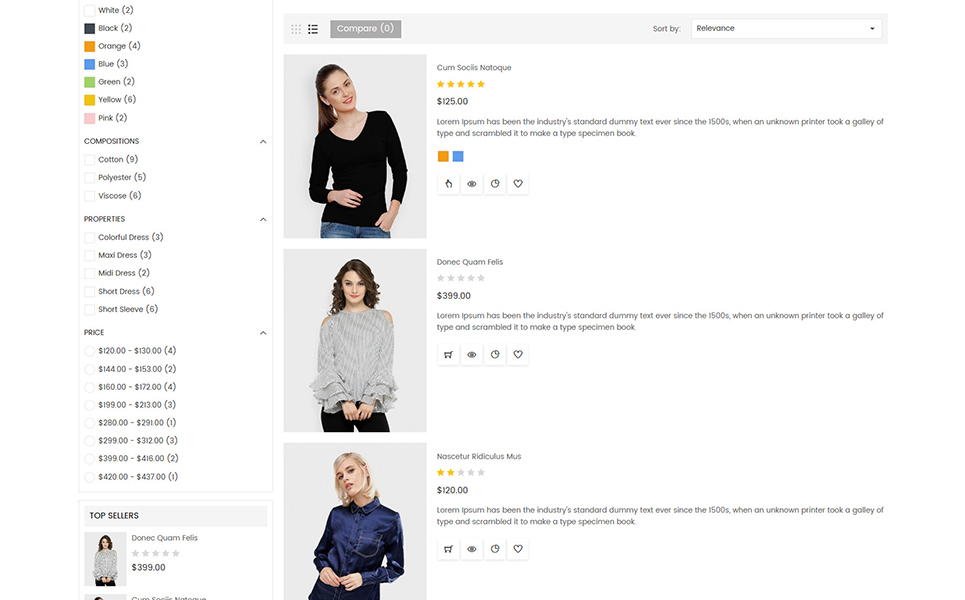
Task: Filter by Orange color swatch
Action: [x=89, y=46]
